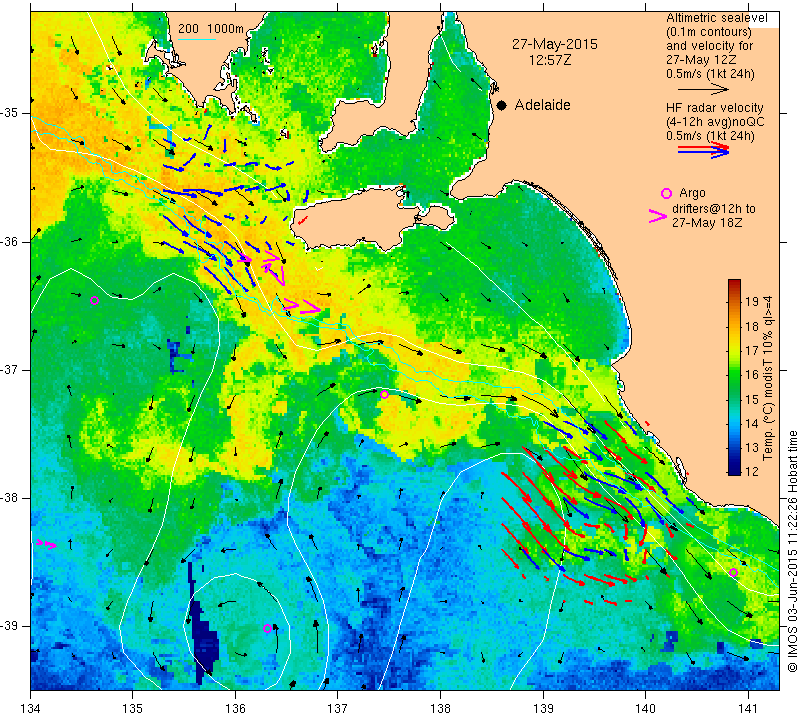Click the "Altimetric sealevel" legend heading
Image resolution: width=800 pixels, height=720 pixels.
point(717,18)
